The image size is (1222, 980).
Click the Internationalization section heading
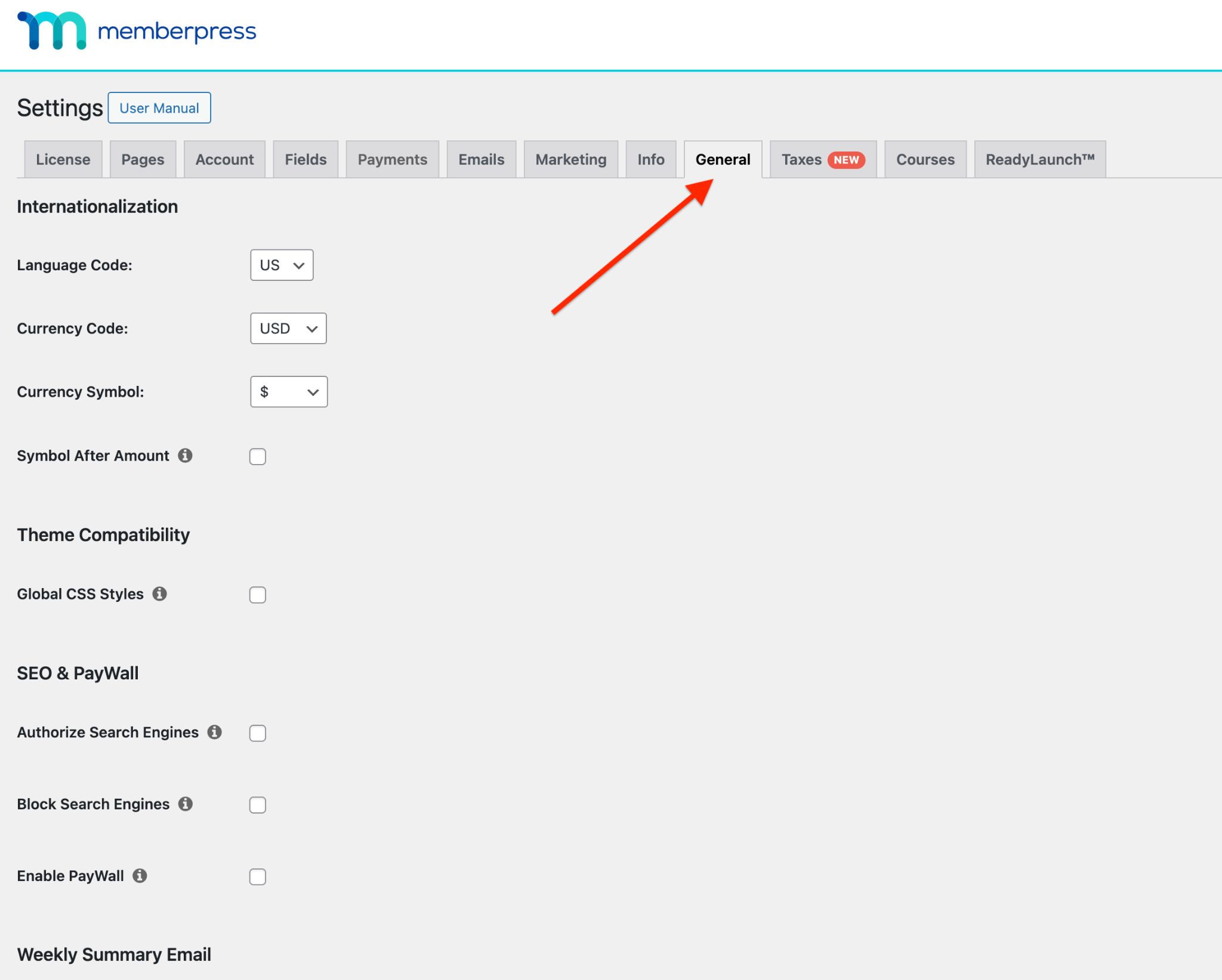coord(97,207)
